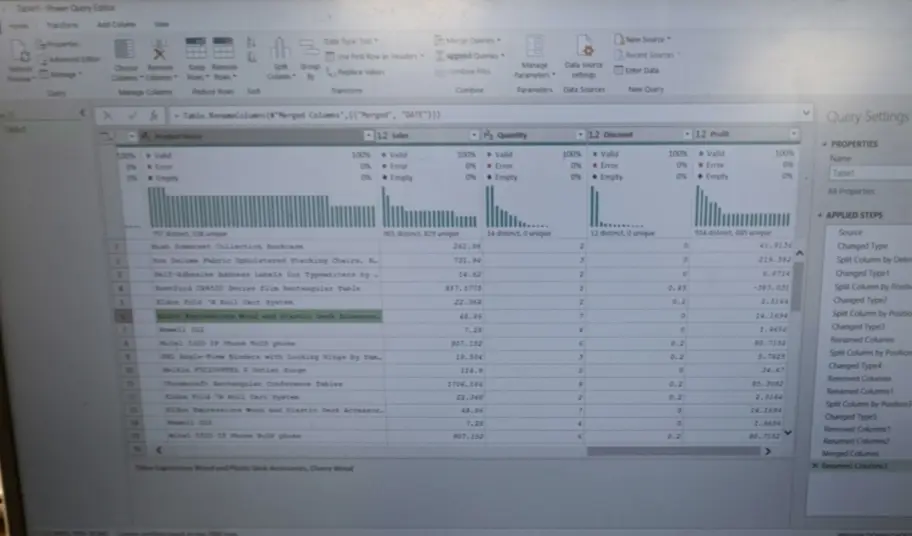Expand the formula bar chevron
The image size is (912, 536).
[806, 113]
